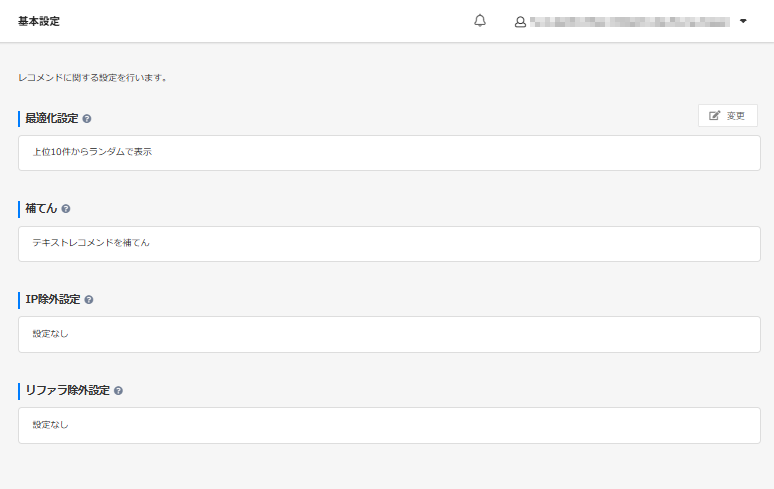Viewport: 774px width, 489px height.
Task: Show help for 最適化設定
Action: pos(87,119)
